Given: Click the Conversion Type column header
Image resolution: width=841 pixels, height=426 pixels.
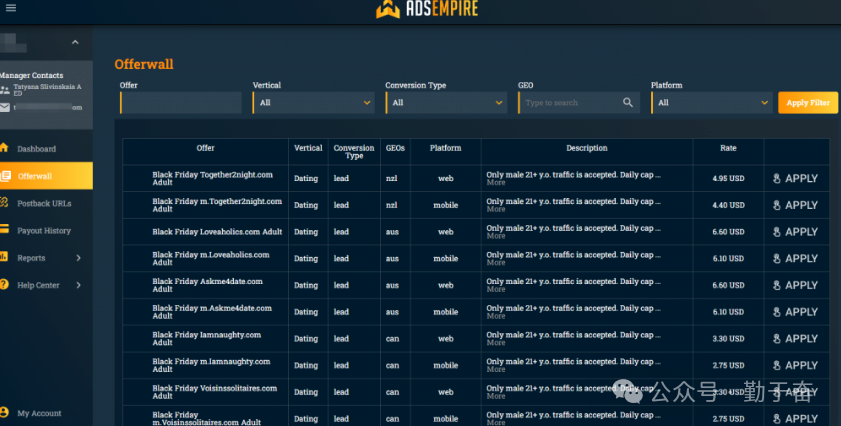Looking at the screenshot, I should [354, 152].
